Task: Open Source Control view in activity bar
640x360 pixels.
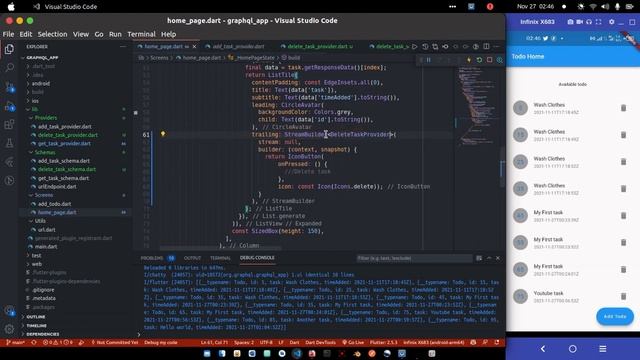Action: (9, 87)
